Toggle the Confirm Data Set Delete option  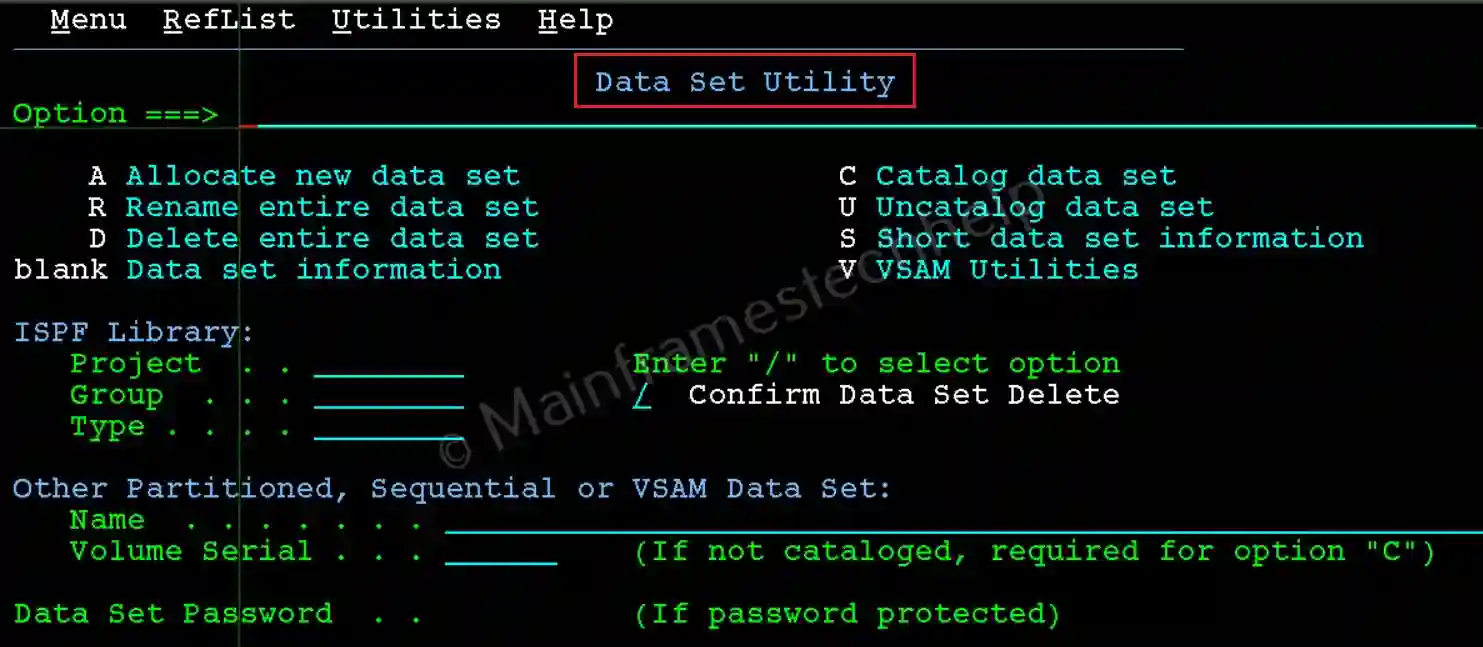(x=642, y=395)
